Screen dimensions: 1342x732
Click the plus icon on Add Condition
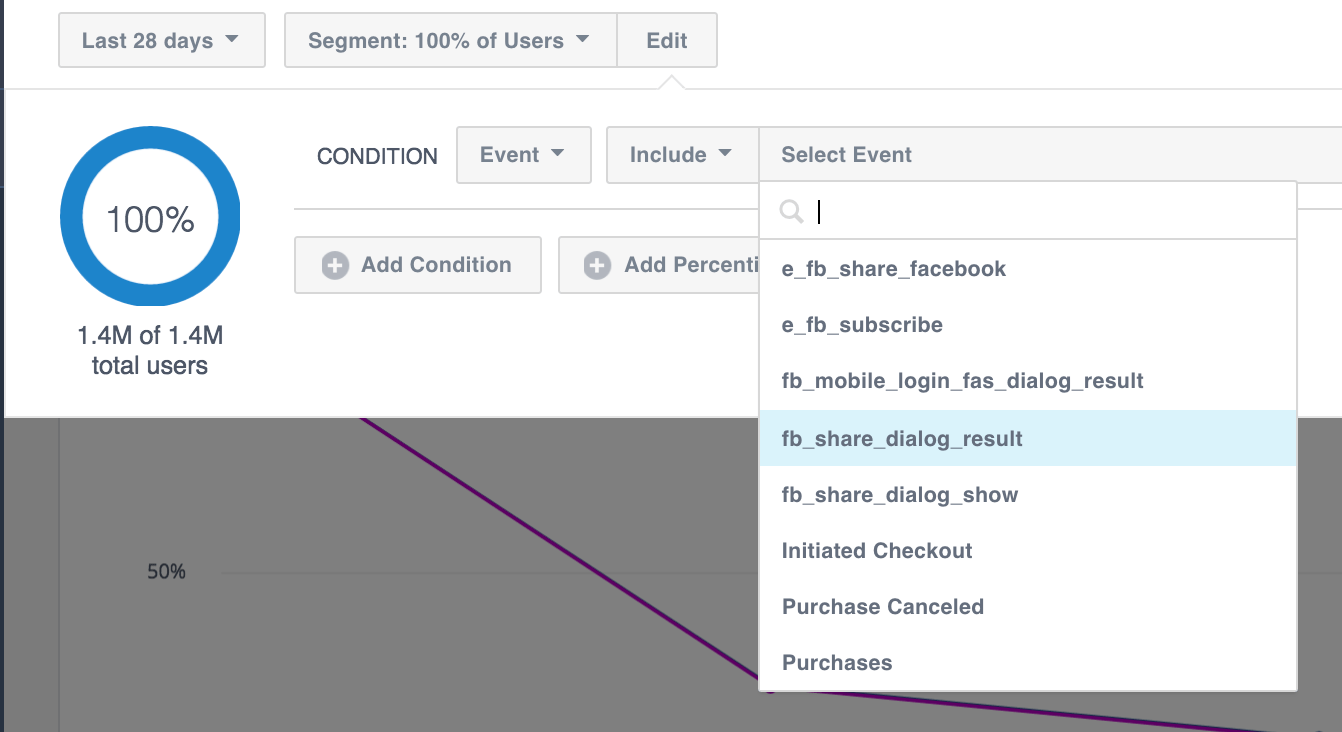click(335, 265)
